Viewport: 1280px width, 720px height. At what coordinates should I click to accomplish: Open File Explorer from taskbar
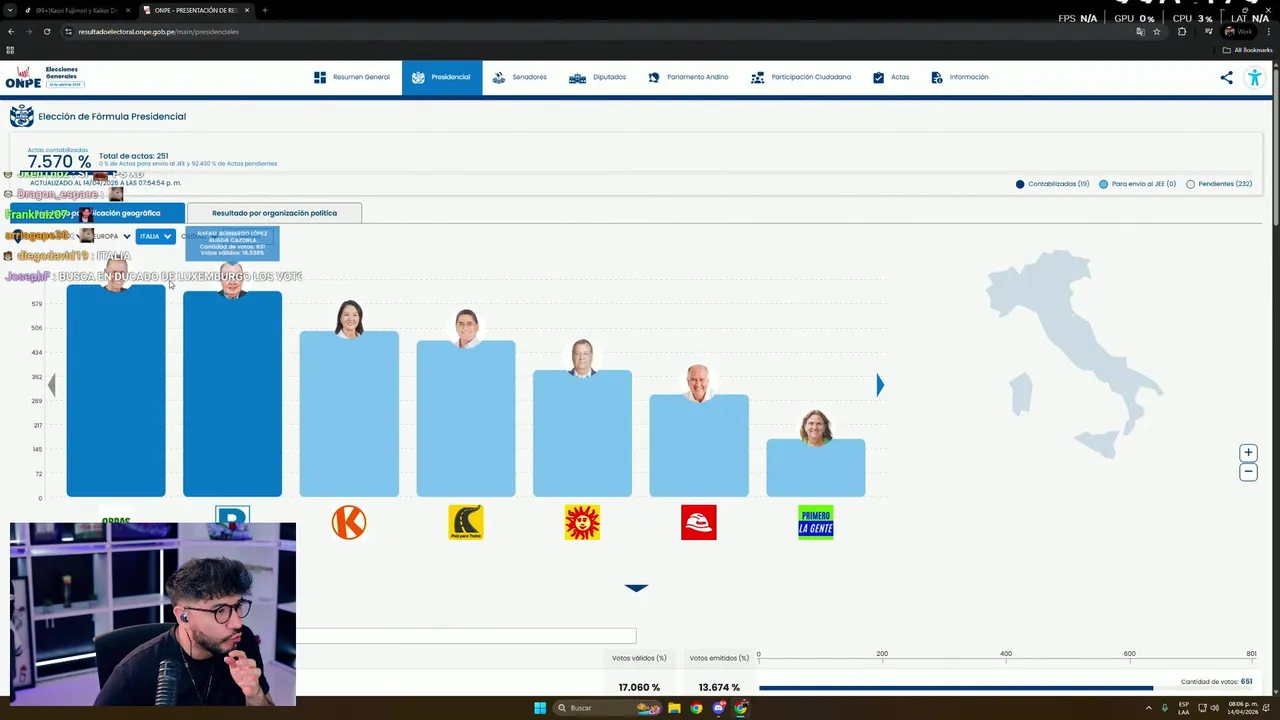(x=675, y=708)
